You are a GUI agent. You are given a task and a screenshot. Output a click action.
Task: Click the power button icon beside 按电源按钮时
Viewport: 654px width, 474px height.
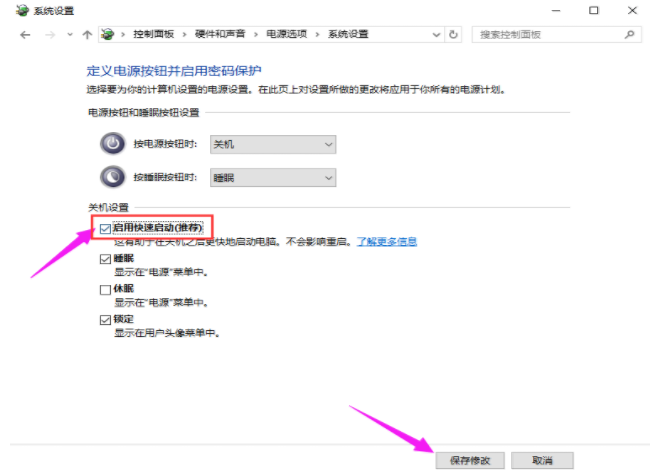112,144
